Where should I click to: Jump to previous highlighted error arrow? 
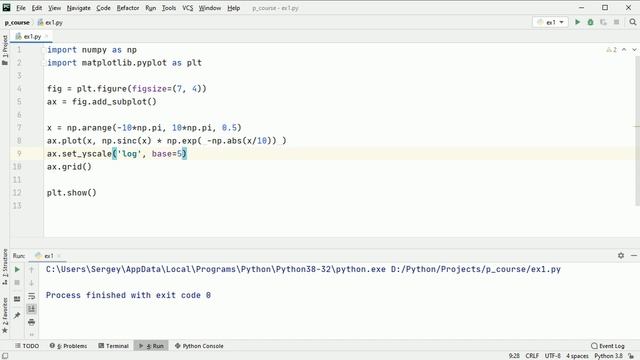pyautogui.click(x=624, y=50)
